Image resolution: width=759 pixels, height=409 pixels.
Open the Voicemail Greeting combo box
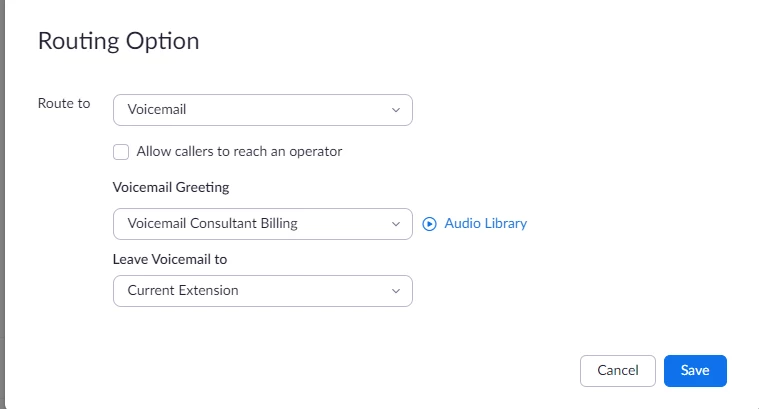click(263, 224)
